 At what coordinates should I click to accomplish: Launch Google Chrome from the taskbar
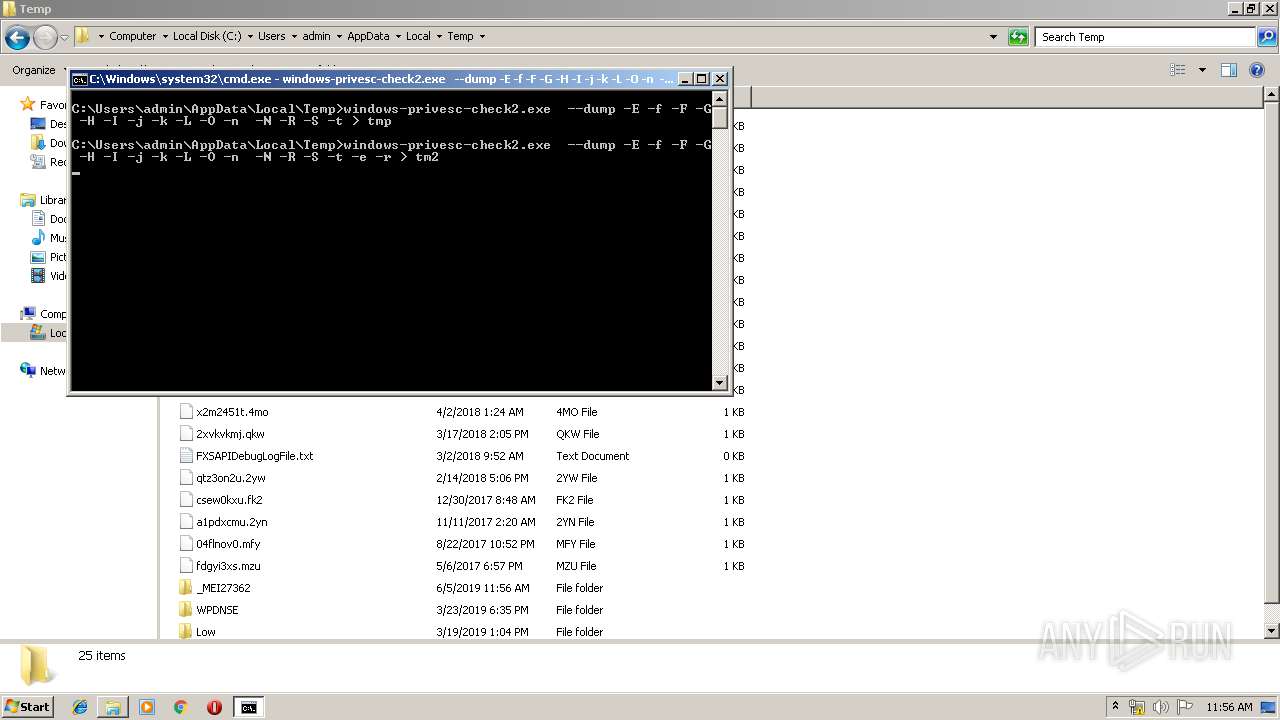pos(181,707)
